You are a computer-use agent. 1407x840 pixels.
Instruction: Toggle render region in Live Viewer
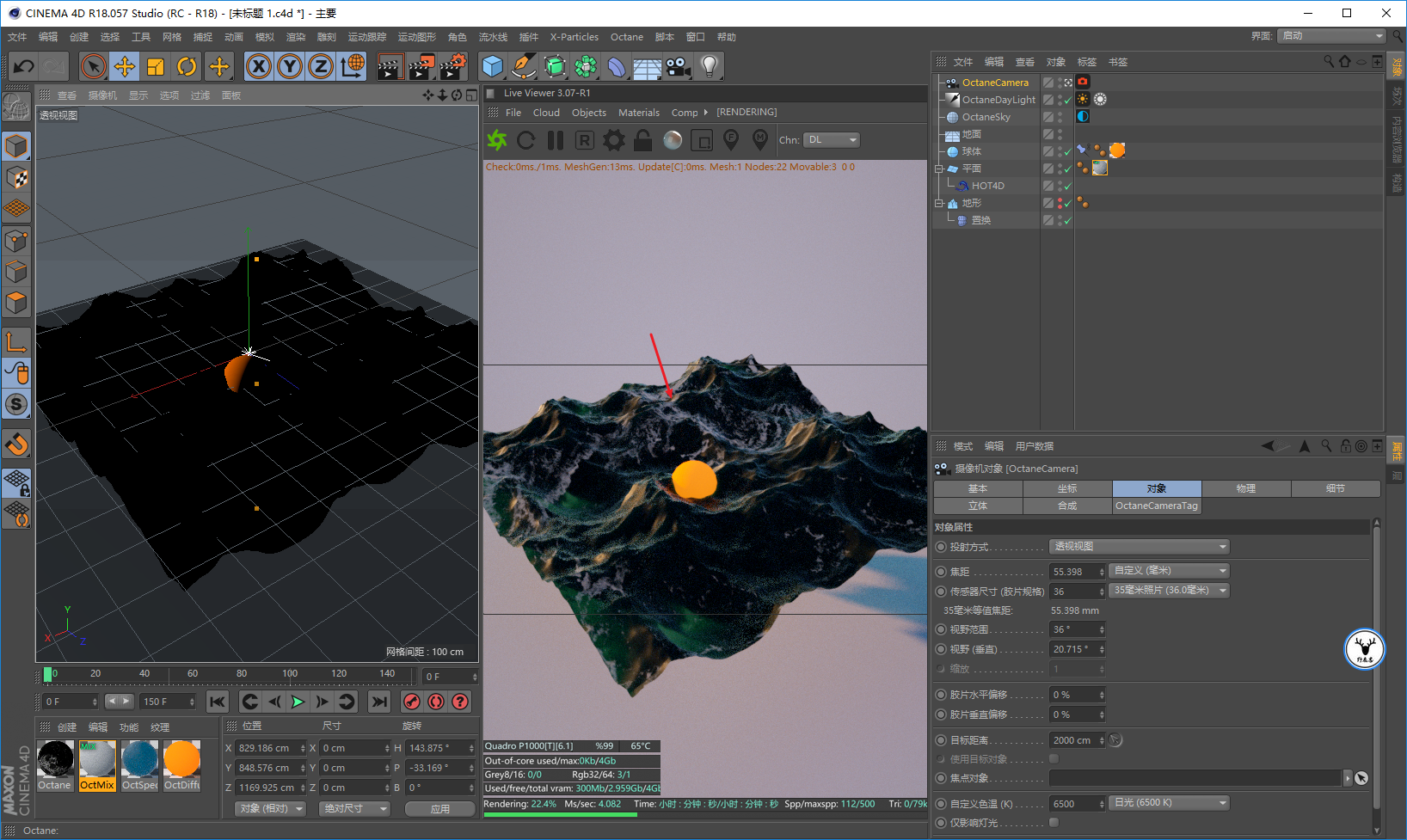coord(702,140)
